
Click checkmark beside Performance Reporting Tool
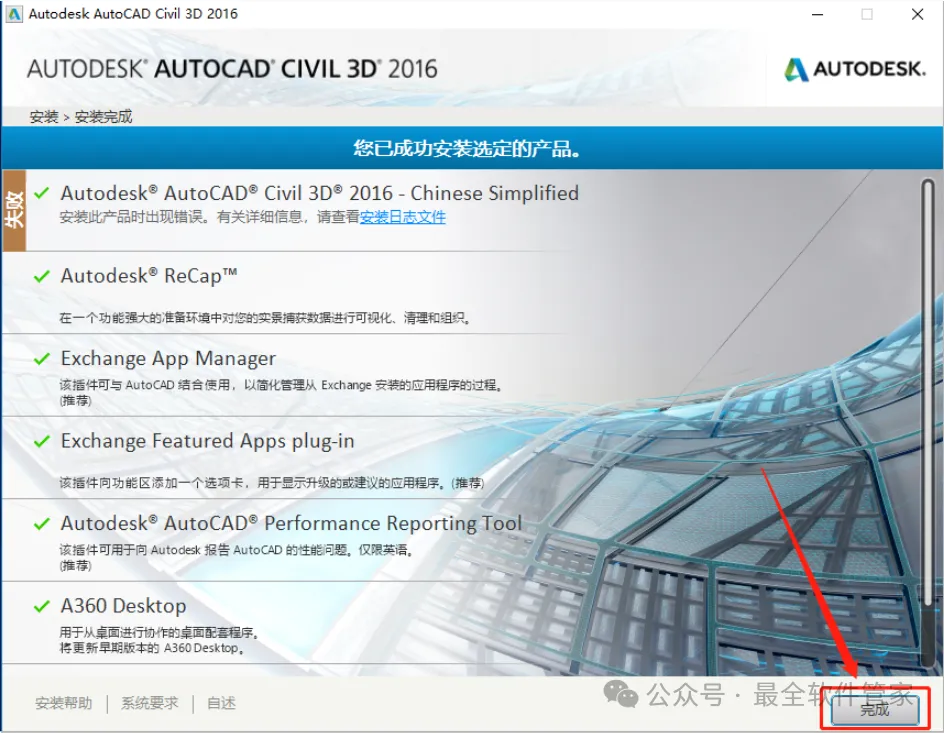(x=42, y=524)
